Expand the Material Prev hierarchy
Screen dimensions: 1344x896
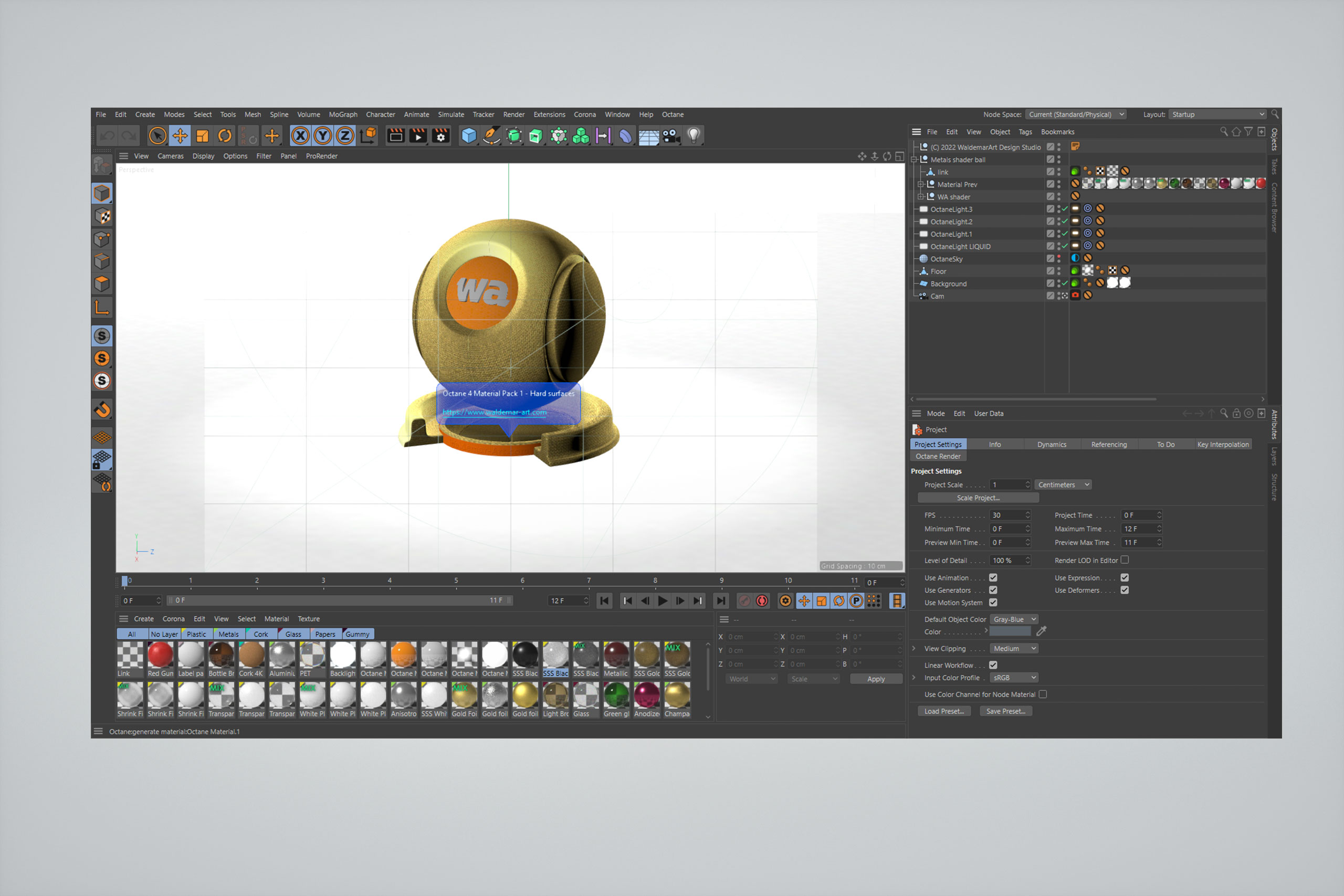click(920, 184)
